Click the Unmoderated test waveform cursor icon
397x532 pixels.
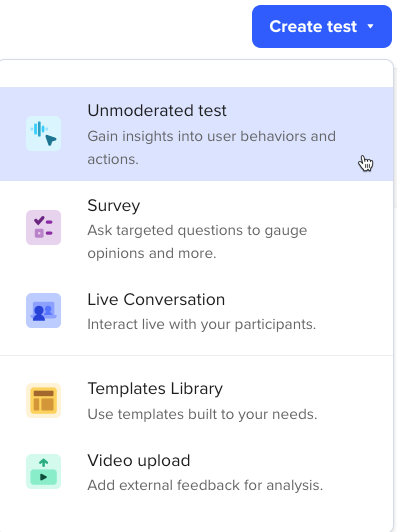[x=43, y=133]
